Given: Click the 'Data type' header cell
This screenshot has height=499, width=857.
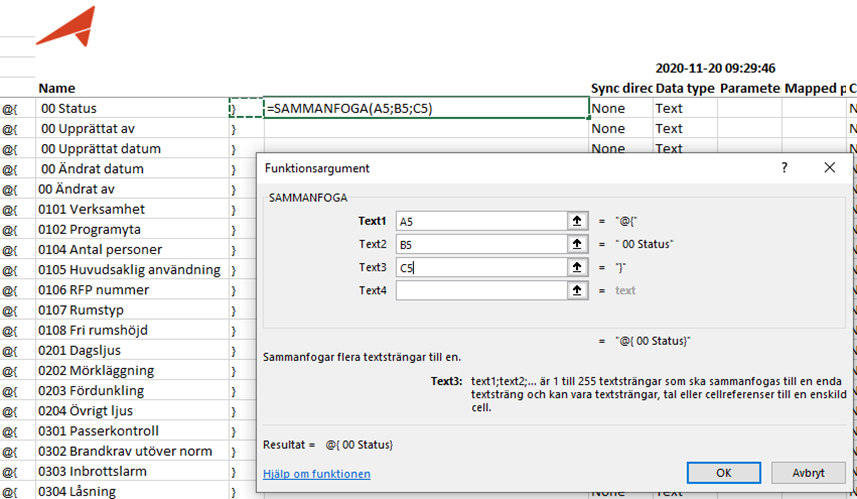Looking at the screenshot, I should click(685, 89).
